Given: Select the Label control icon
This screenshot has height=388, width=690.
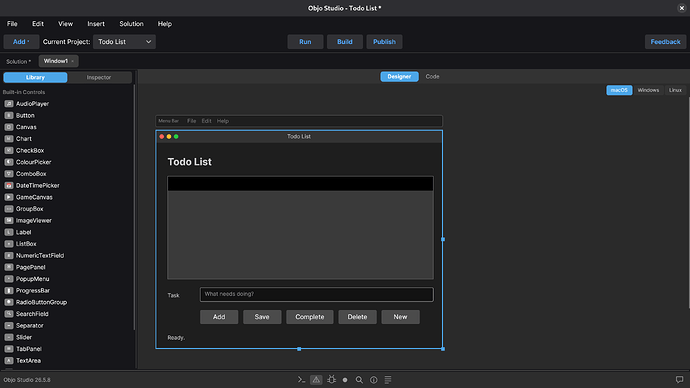Looking at the screenshot, I should pos(9,232).
